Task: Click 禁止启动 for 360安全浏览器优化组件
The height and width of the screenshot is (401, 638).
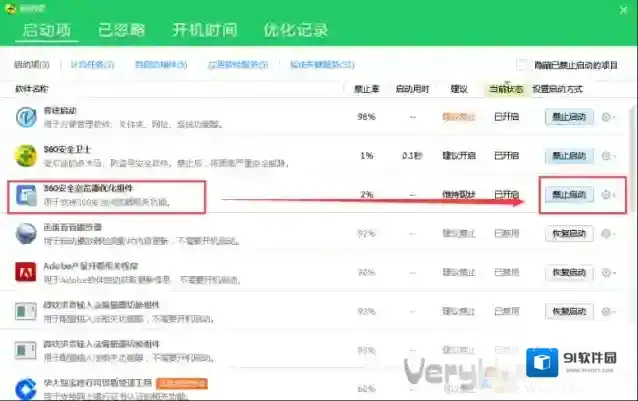Action: coord(567,194)
